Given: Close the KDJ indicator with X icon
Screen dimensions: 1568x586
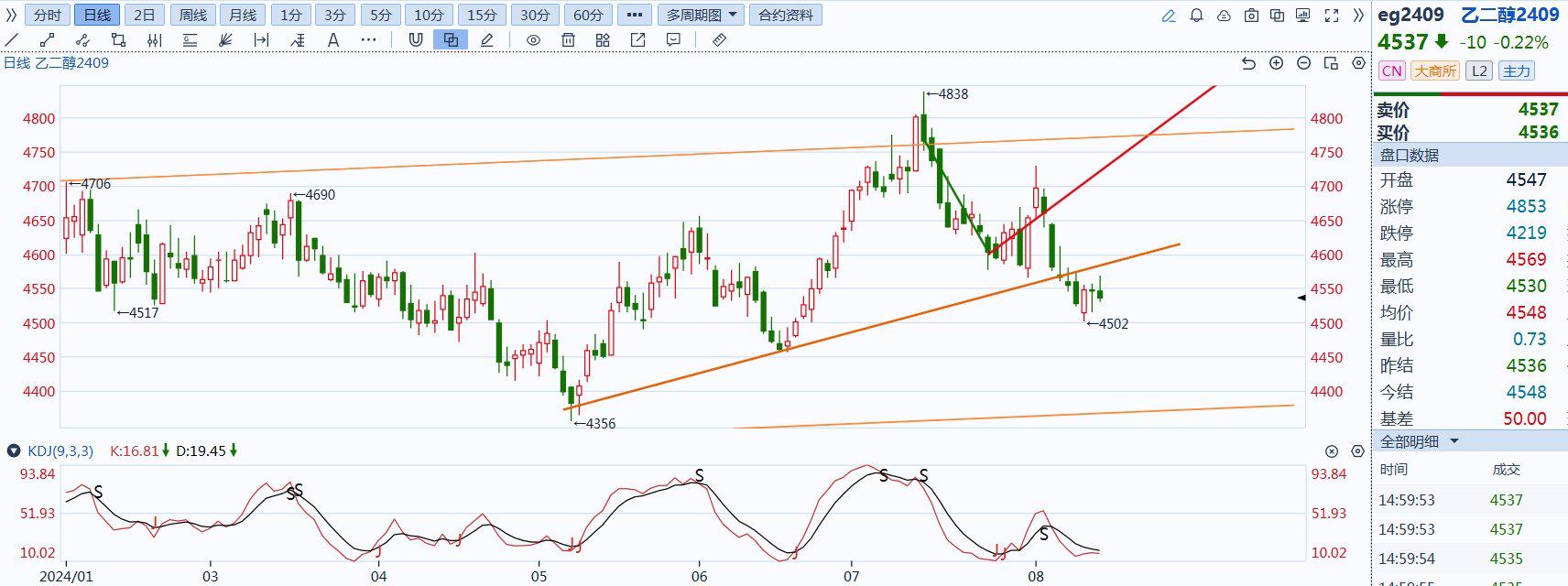Looking at the screenshot, I should click(1332, 451).
